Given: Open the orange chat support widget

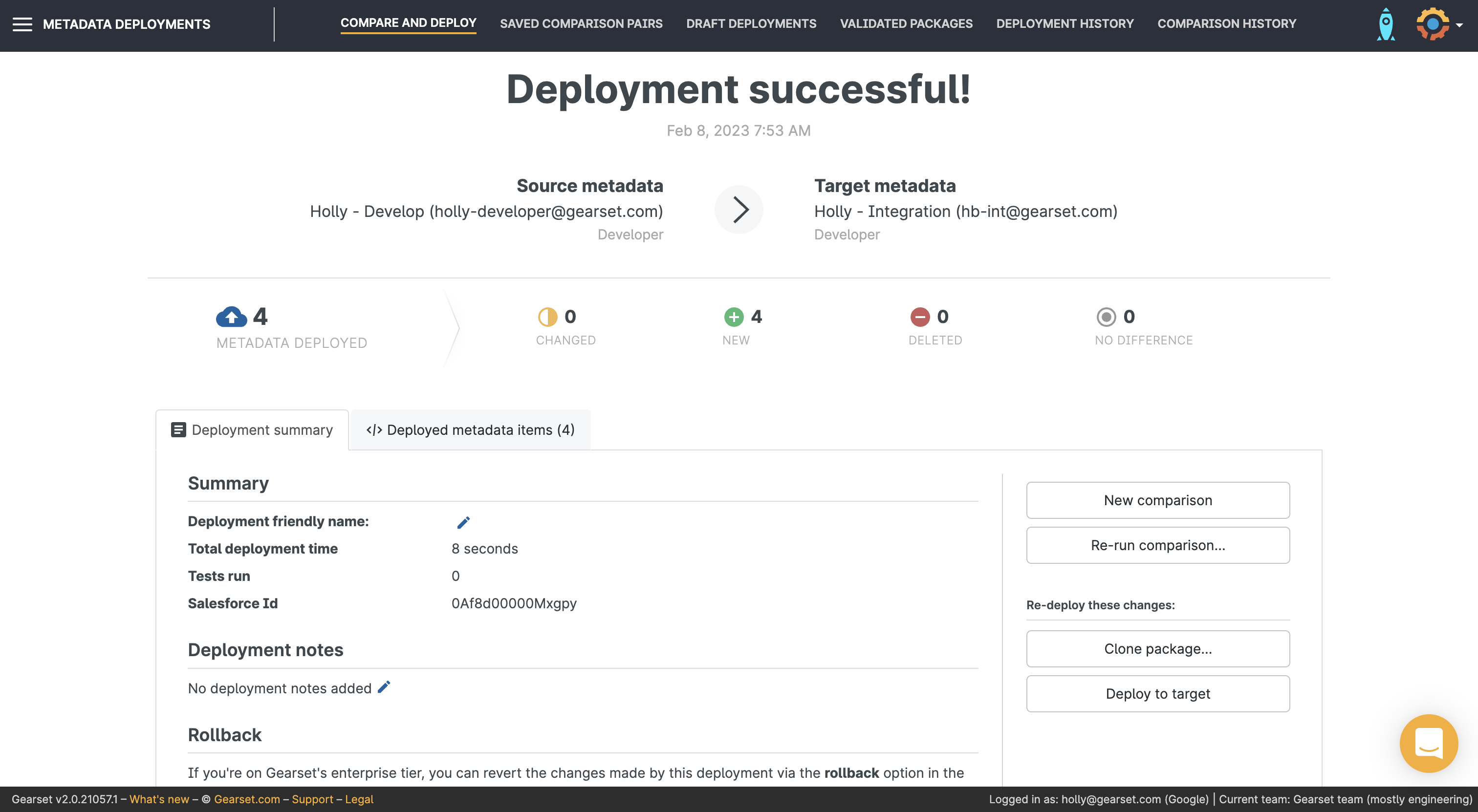Looking at the screenshot, I should (1428, 743).
